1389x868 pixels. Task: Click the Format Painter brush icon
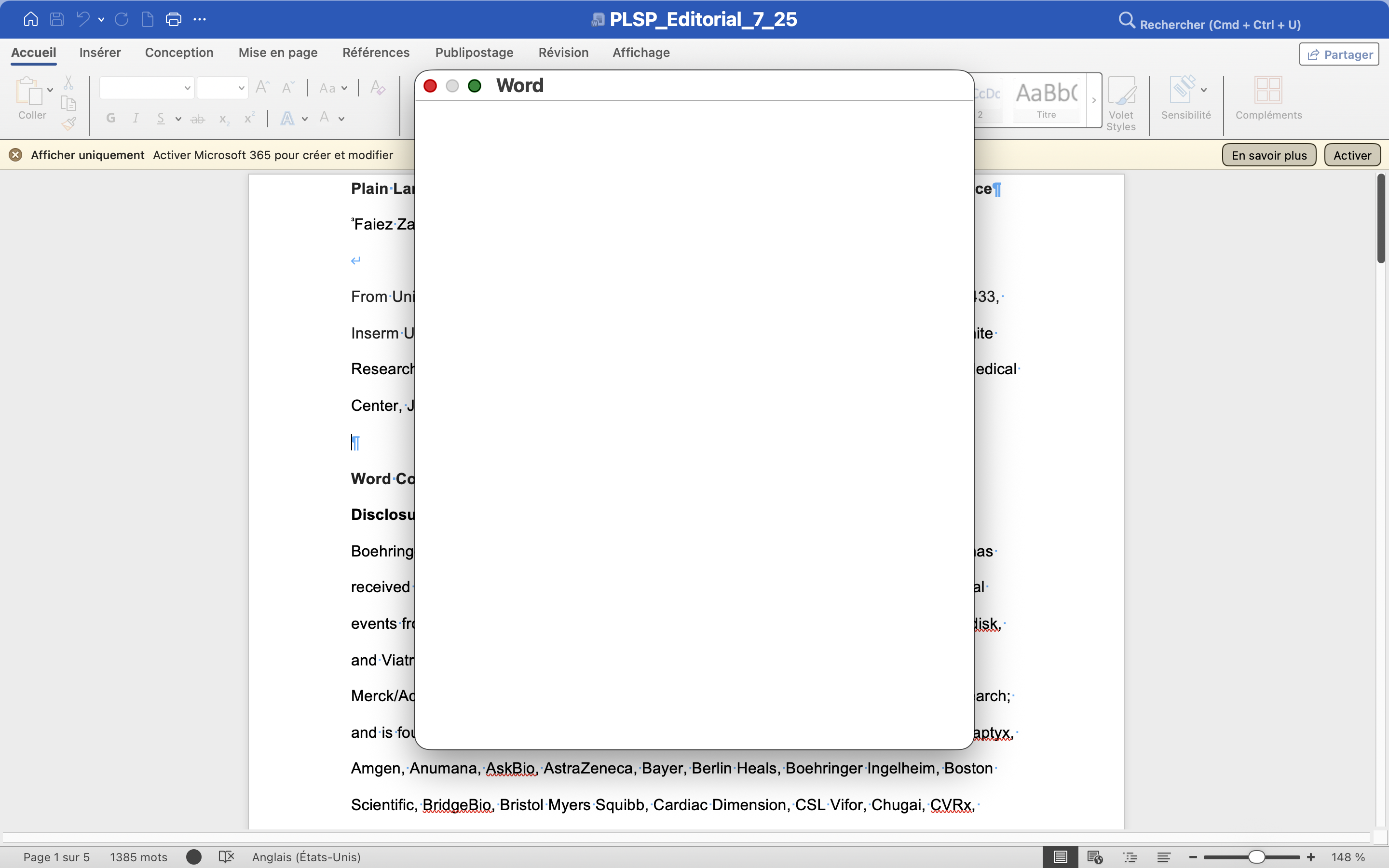[69, 123]
